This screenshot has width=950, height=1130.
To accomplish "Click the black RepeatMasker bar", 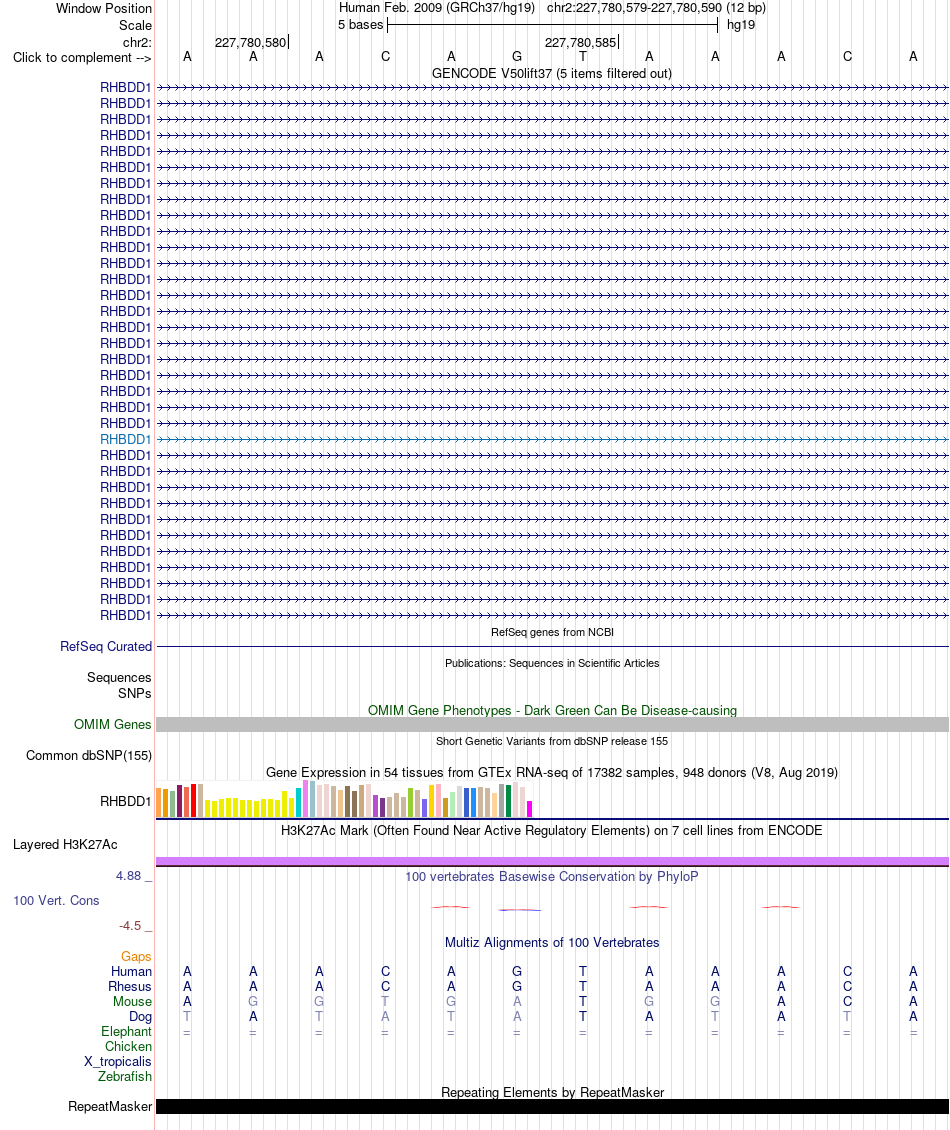I will click(x=552, y=1106).
